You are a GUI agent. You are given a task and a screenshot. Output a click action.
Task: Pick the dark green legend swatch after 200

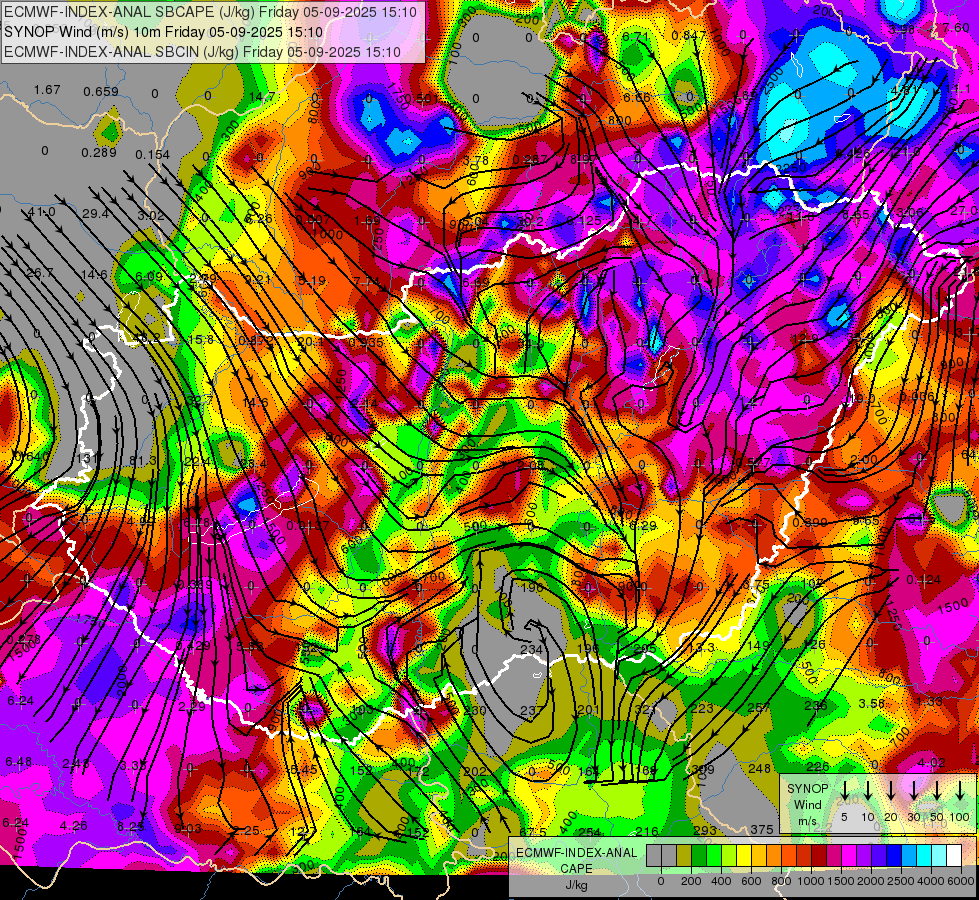pos(699,855)
